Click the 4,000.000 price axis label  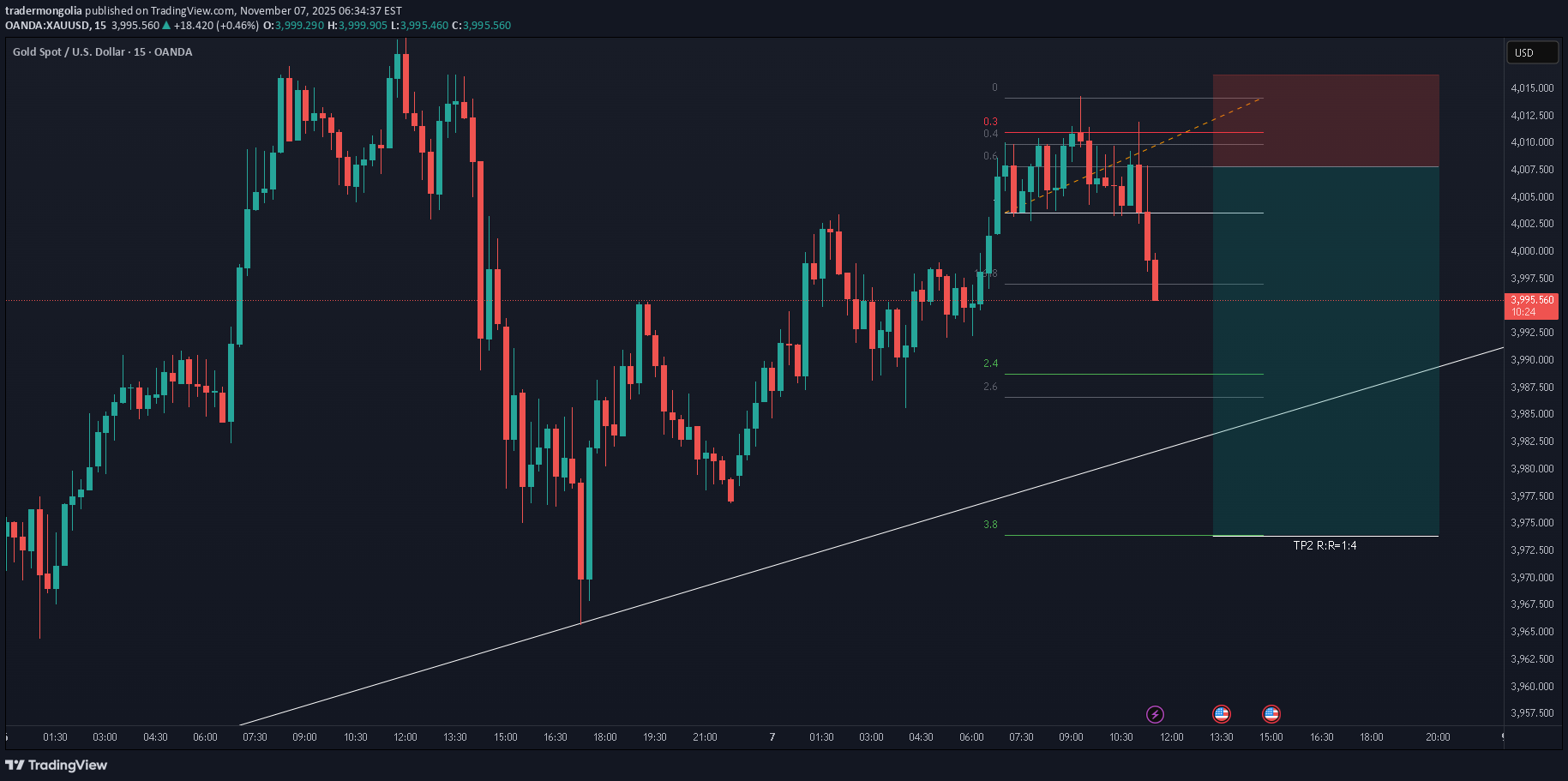pos(1532,251)
